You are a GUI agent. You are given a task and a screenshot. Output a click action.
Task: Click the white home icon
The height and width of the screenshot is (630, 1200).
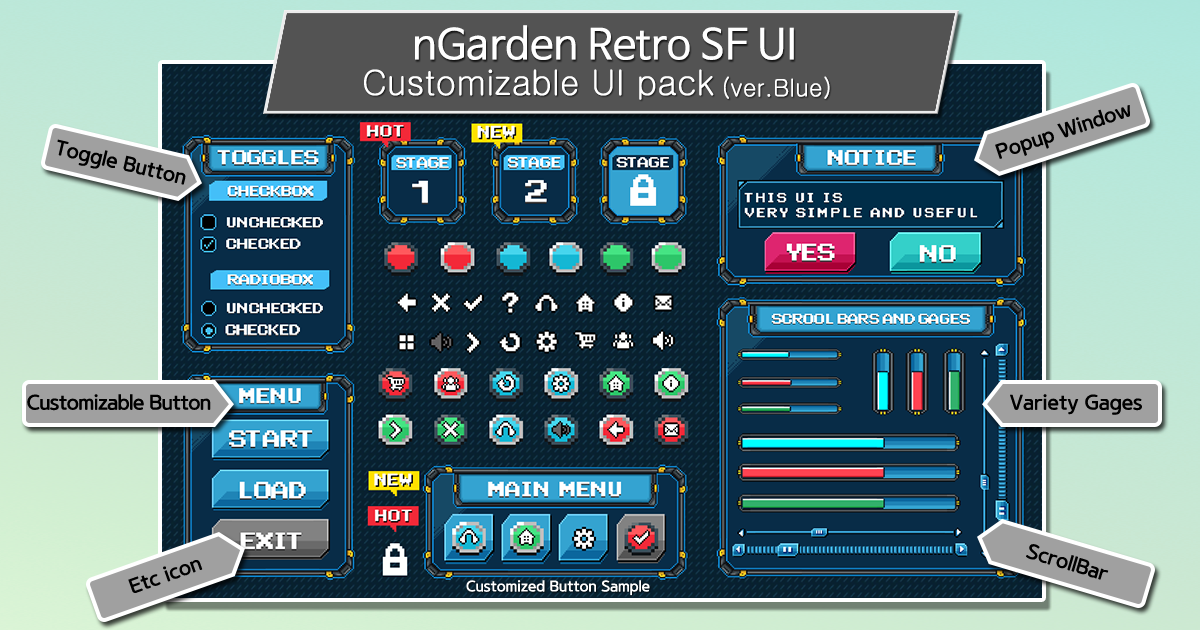point(585,302)
